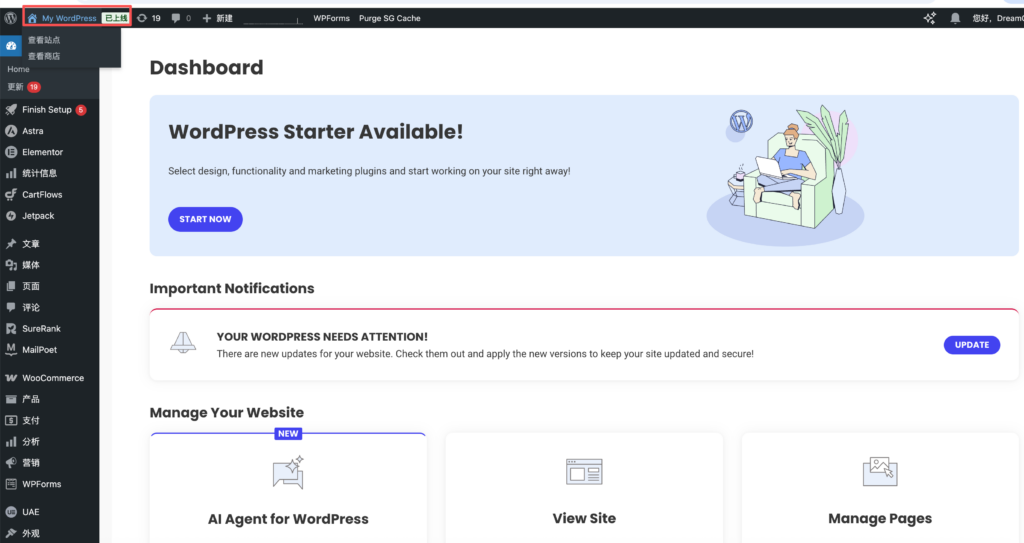This screenshot has height=543, width=1024.
Task: Click the Elementor icon in sidebar
Action: (11, 152)
